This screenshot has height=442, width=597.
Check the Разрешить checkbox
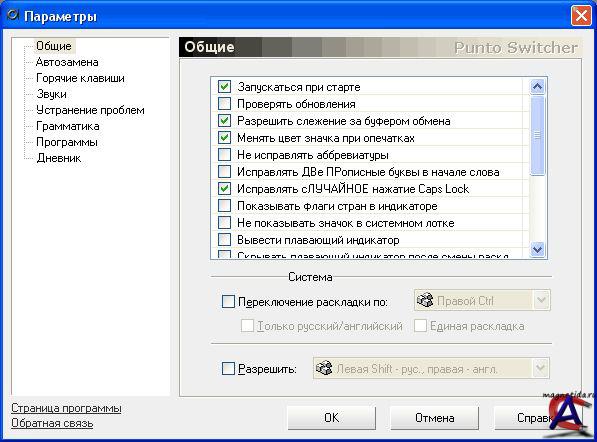(x=228, y=369)
